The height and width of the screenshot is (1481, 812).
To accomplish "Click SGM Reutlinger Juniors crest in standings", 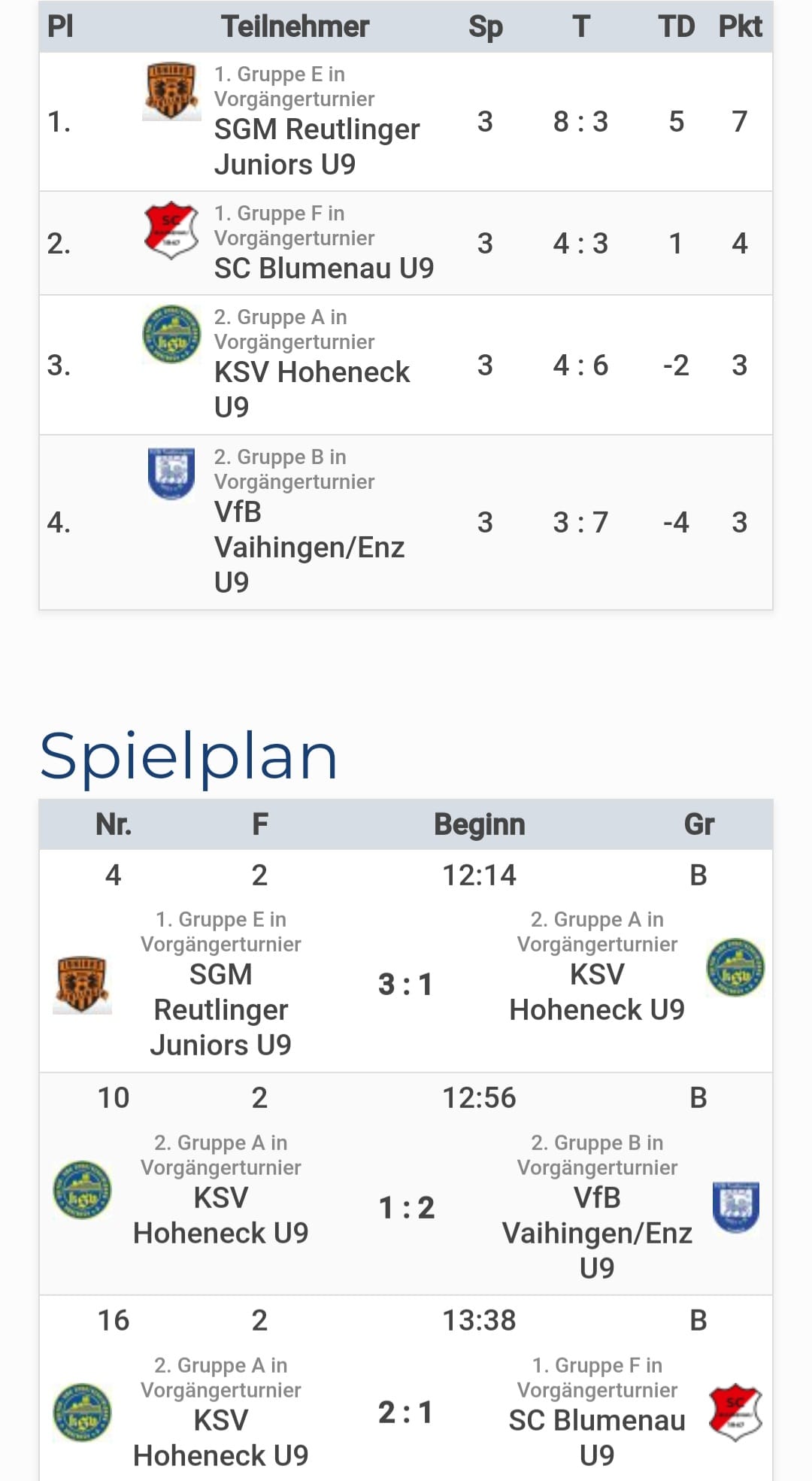I will tap(171, 91).
